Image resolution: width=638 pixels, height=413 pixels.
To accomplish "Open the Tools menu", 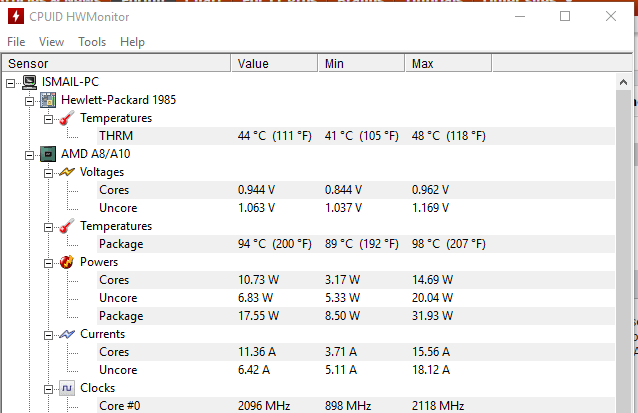I will 92,42.
